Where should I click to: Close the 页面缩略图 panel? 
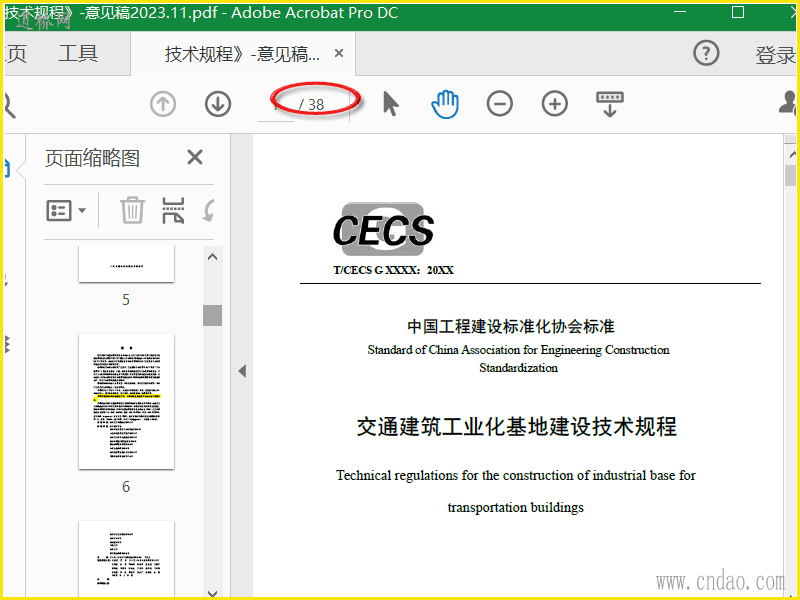pyautogui.click(x=195, y=157)
